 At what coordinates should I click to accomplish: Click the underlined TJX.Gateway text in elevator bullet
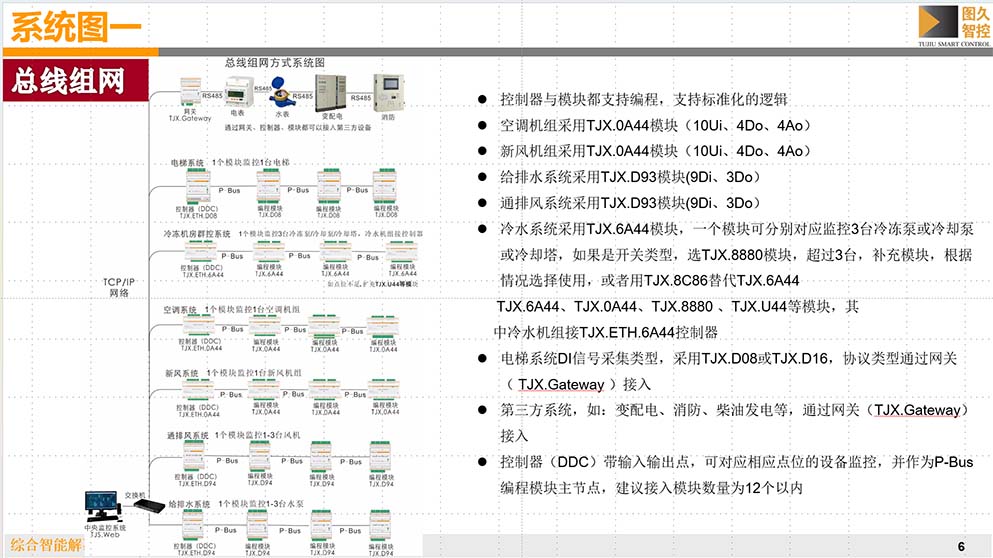[561, 384]
